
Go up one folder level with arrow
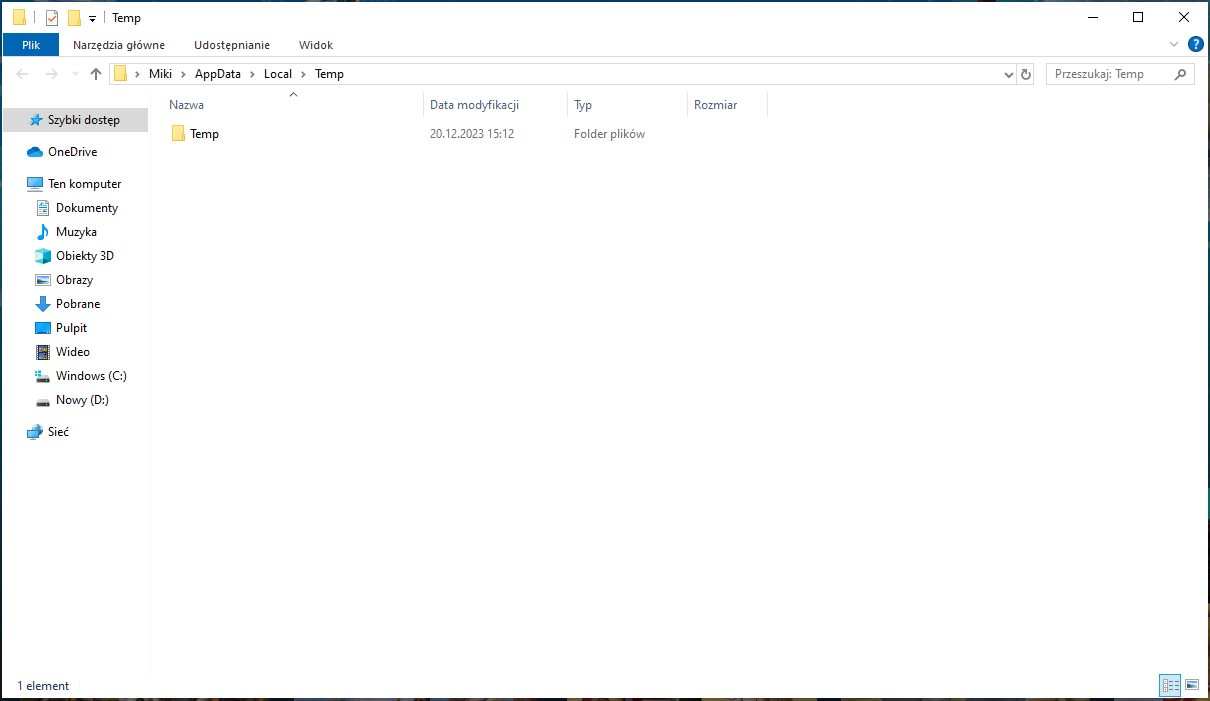coord(96,74)
